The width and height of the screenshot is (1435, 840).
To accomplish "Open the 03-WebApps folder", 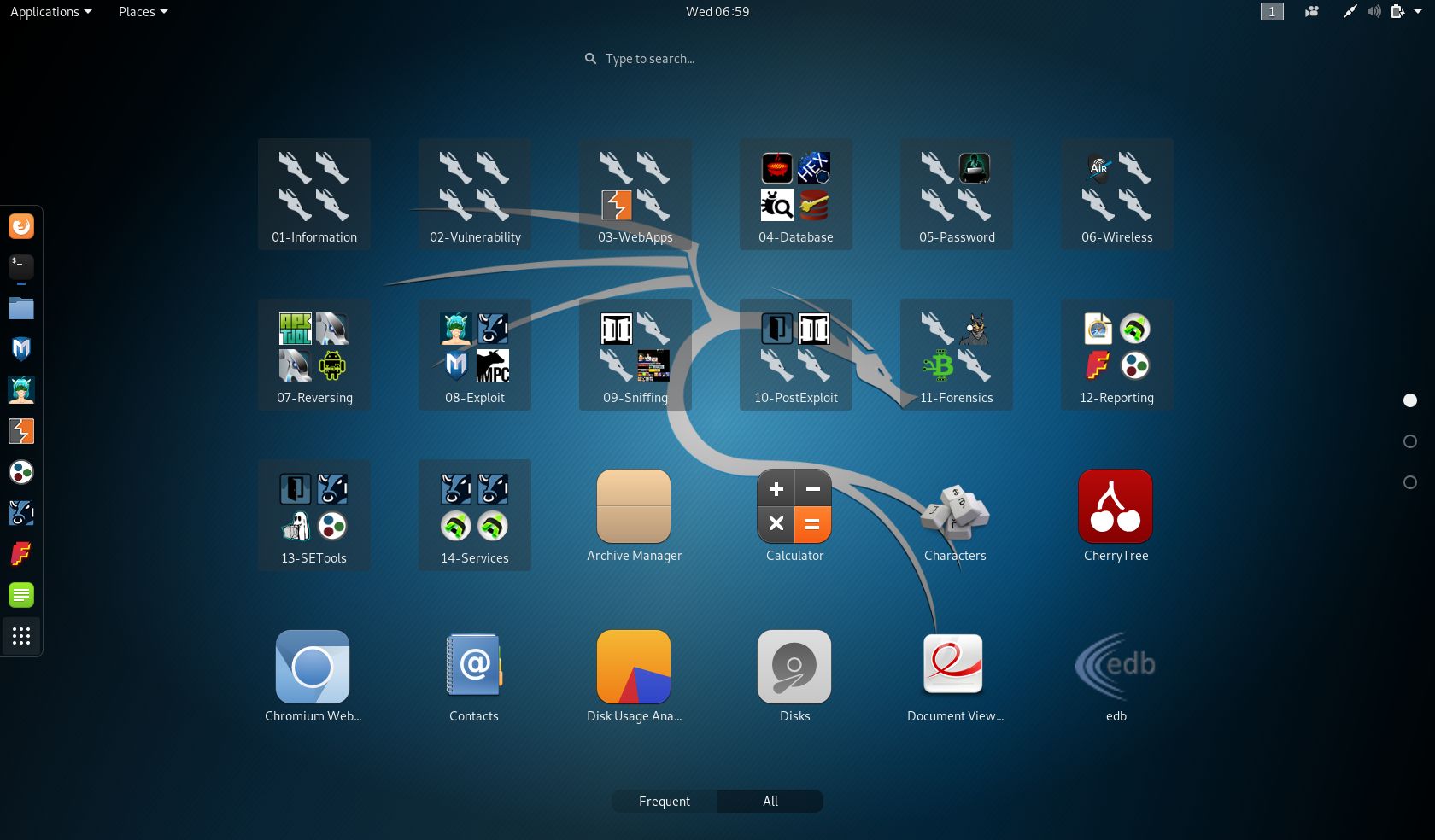I will click(635, 195).
